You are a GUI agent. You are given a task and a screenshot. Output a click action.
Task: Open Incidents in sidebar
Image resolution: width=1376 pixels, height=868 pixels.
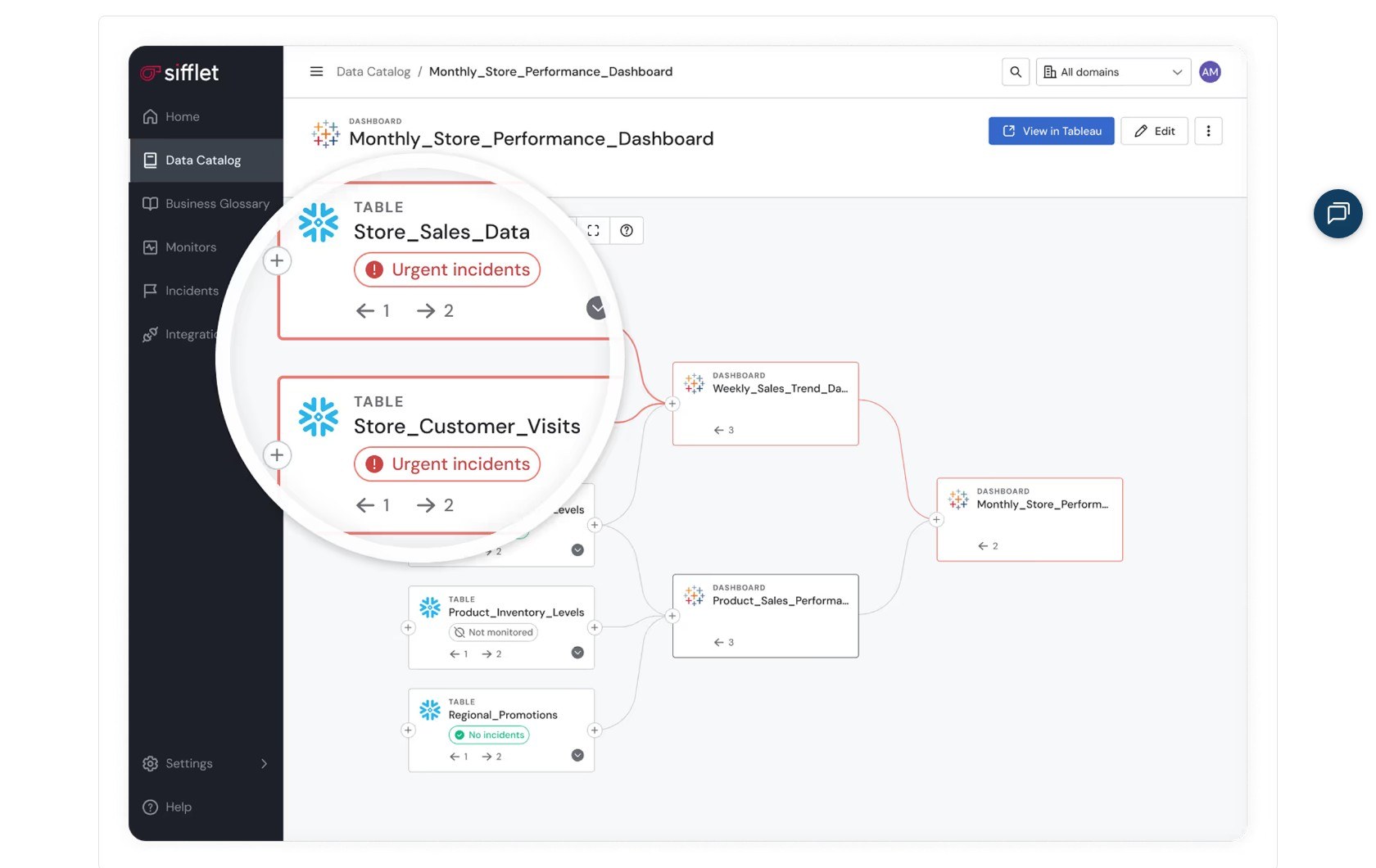coord(182,291)
